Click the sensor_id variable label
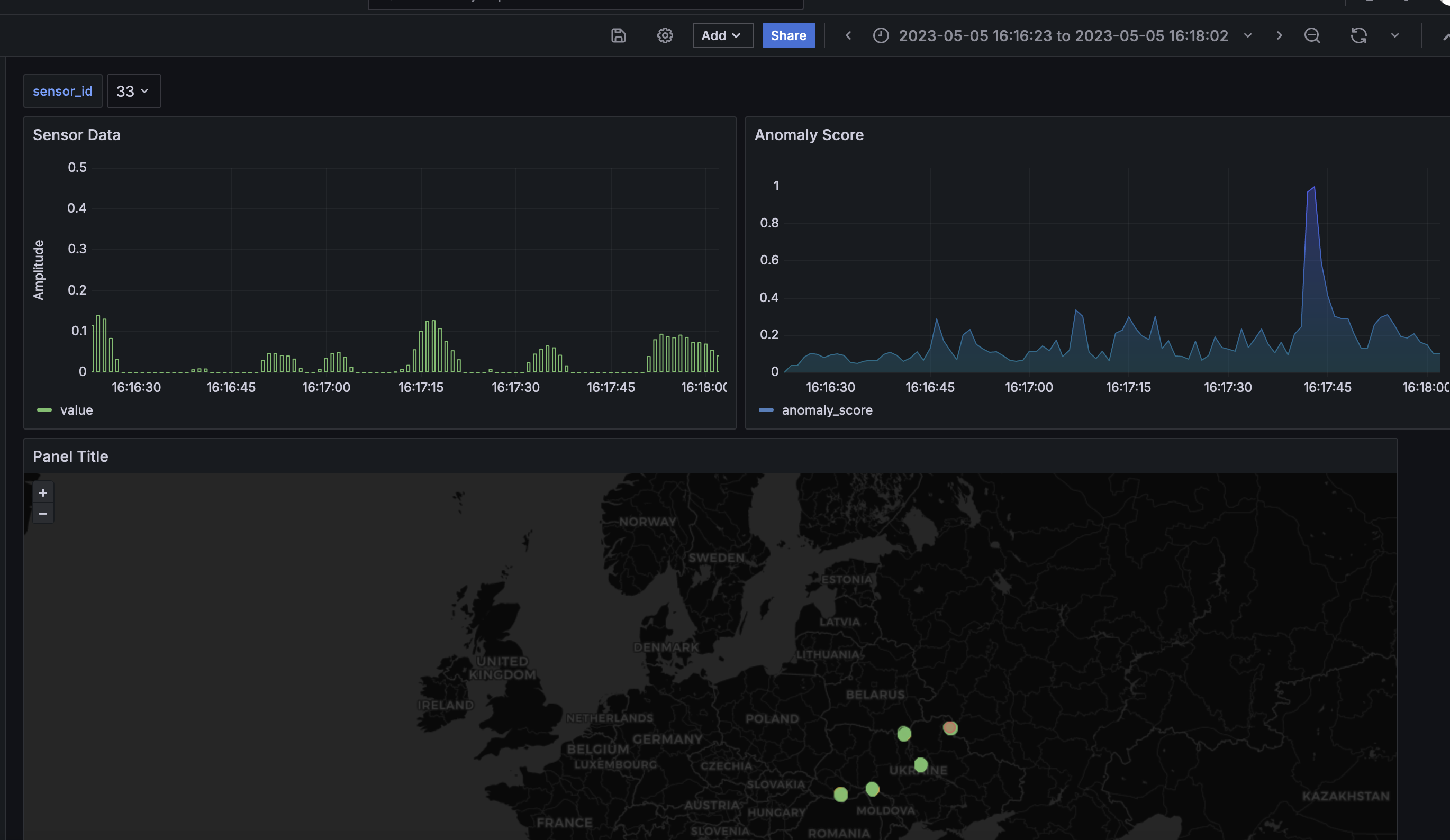Image resolution: width=1450 pixels, height=840 pixels. [x=63, y=91]
